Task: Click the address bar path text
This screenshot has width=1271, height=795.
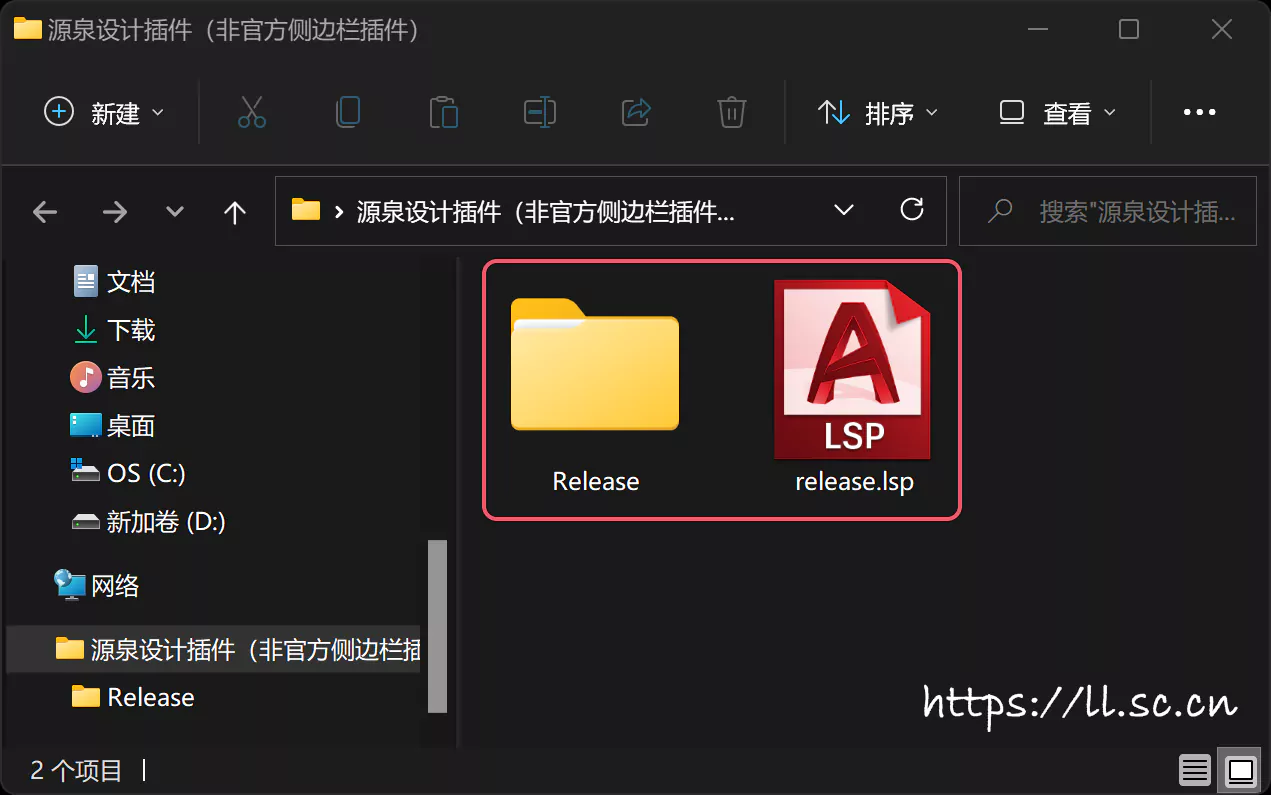Action: pos(546,212)
